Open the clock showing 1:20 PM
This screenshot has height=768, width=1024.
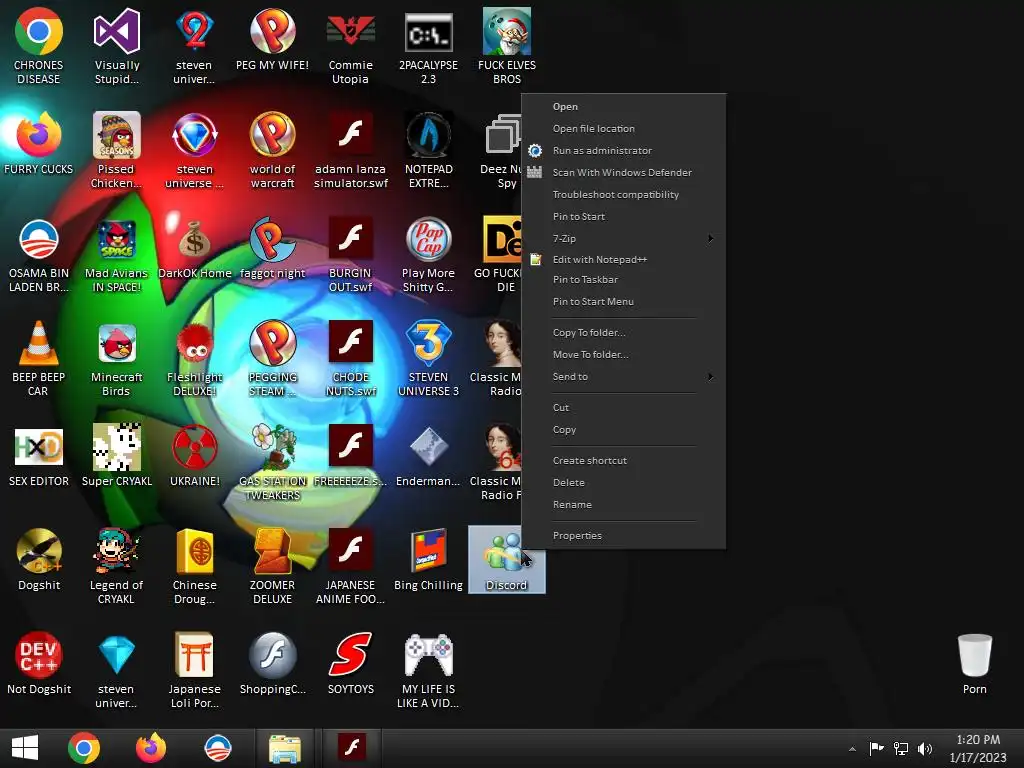(x=978, y=748)
